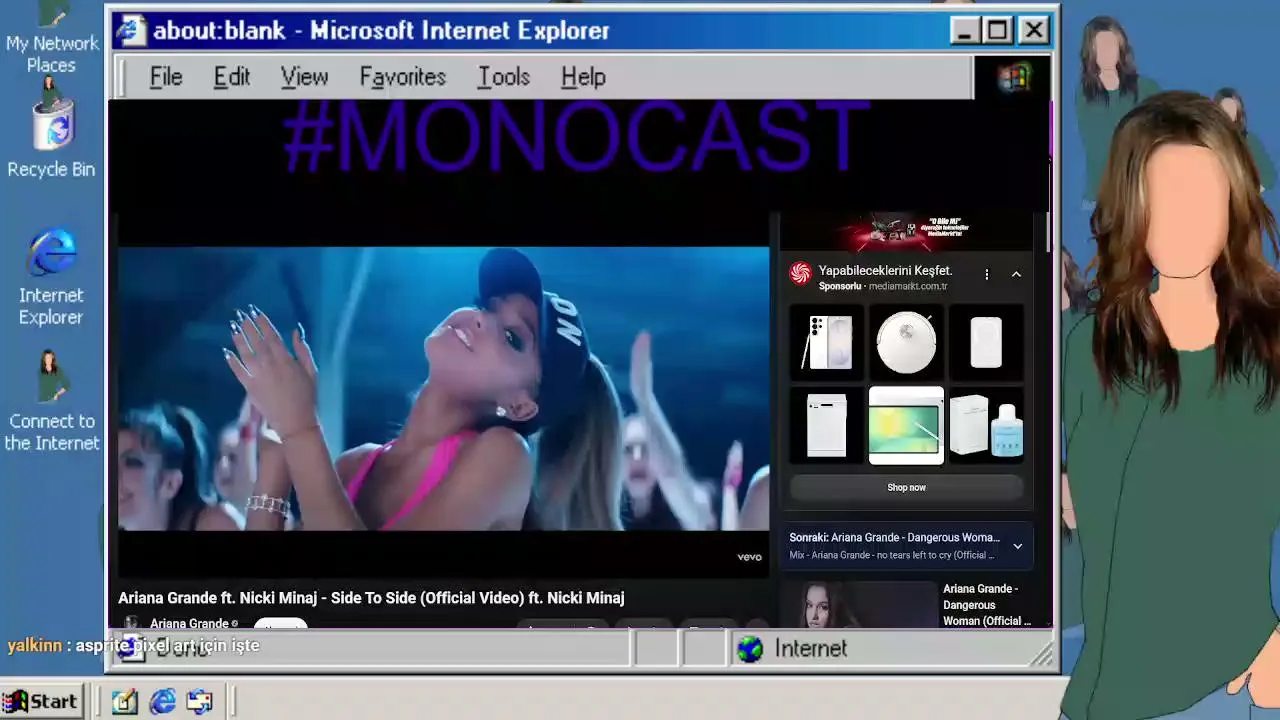Open the Dangerous Woman recommended video thumbnail
1280x720 pixels.
[859, 604]
